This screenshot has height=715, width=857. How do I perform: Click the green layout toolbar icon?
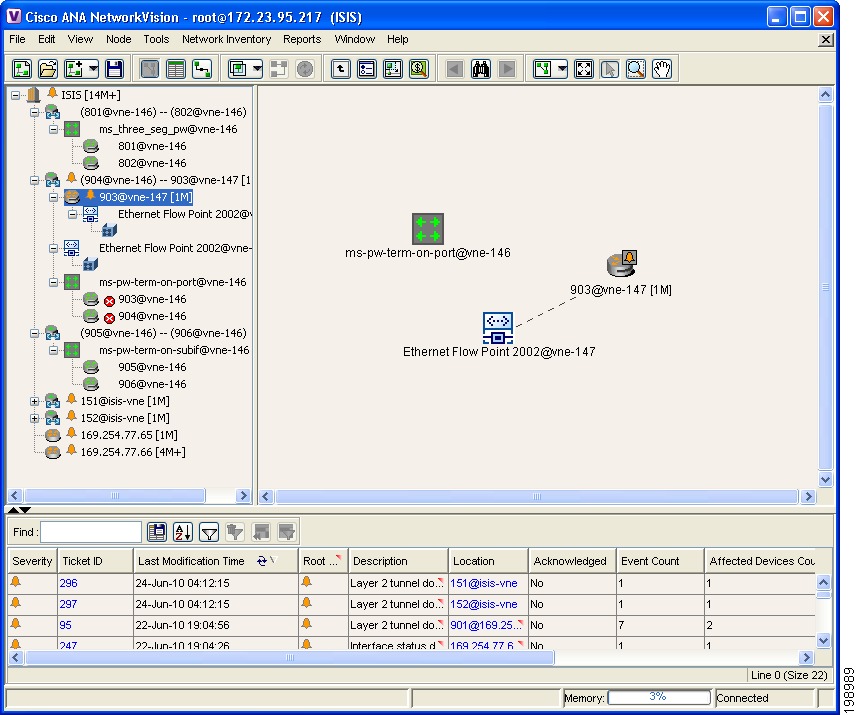[x=543, y=69]
